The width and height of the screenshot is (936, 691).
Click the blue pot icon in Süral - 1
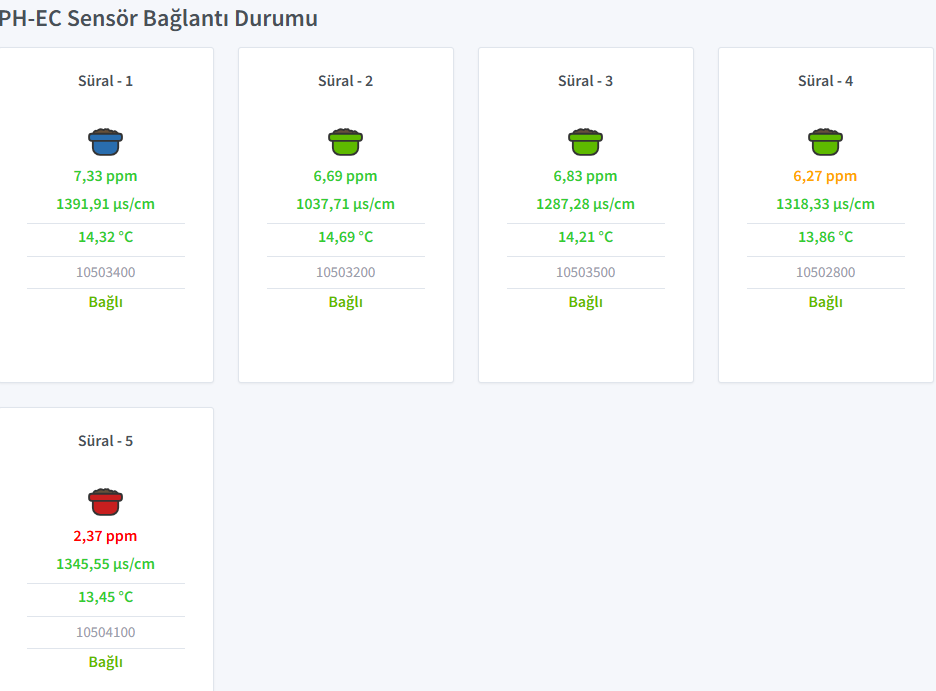coord(105,142)
